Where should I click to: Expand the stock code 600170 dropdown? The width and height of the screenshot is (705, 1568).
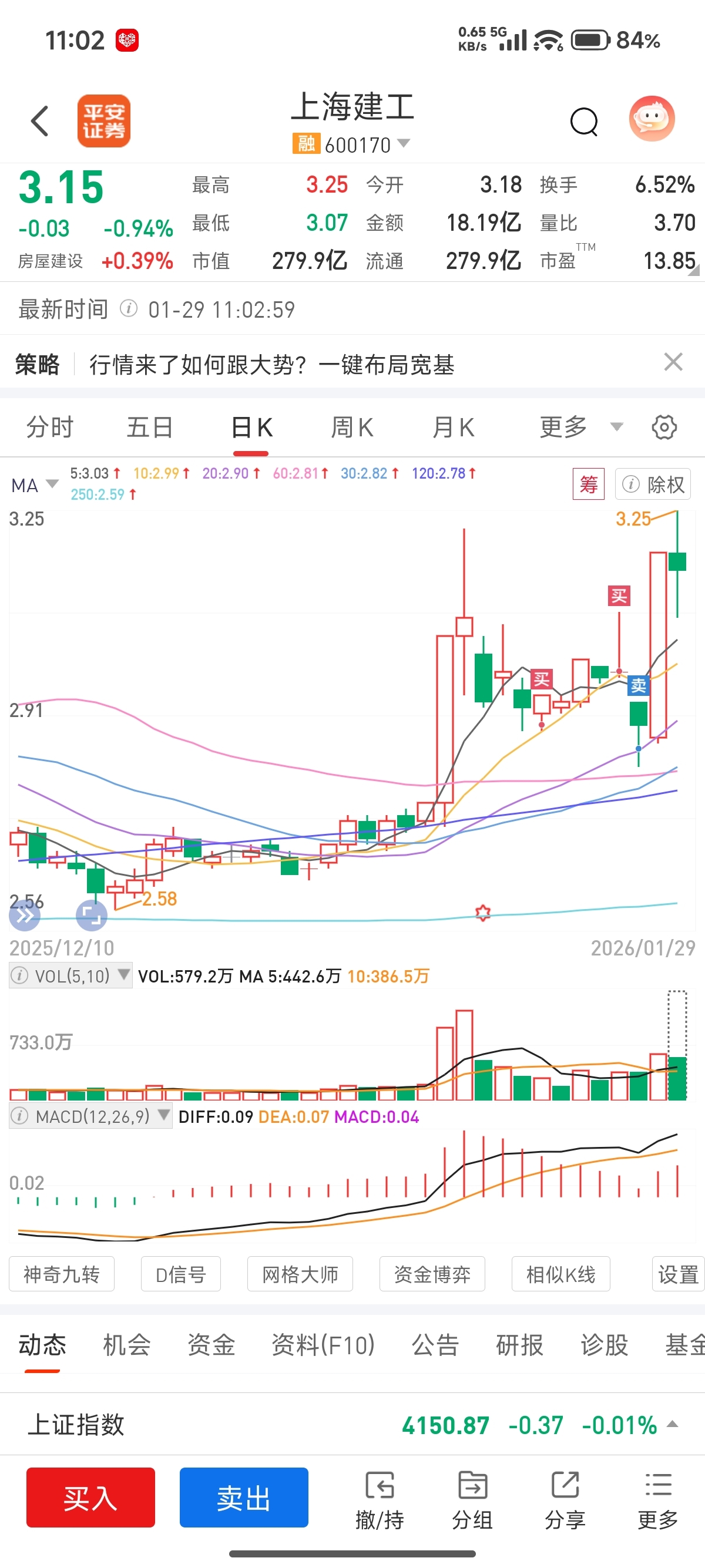(403, 144)
